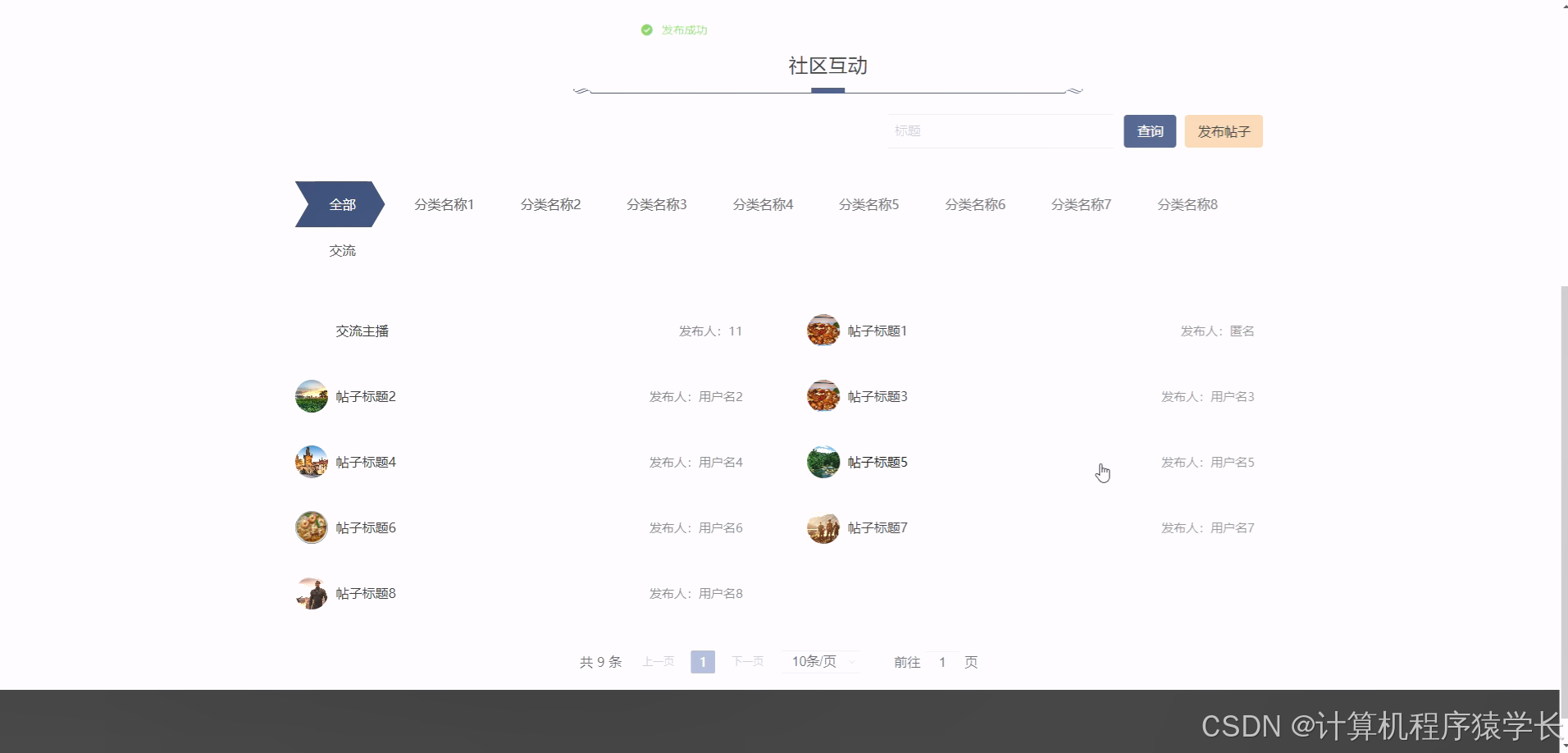1568x753 pixels.
Task: Click the green success checkmark icon
Action: tap(647, 30)
